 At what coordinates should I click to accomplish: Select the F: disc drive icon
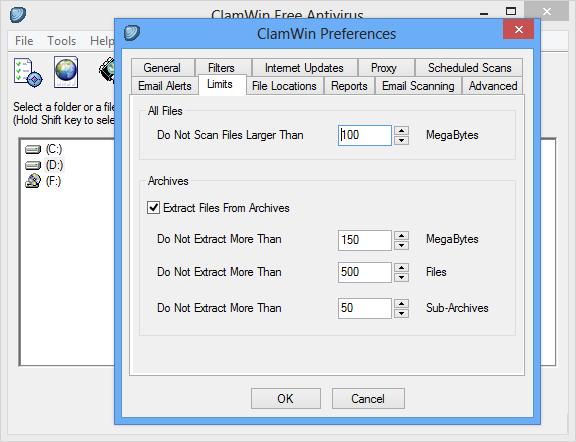[33, 181]
